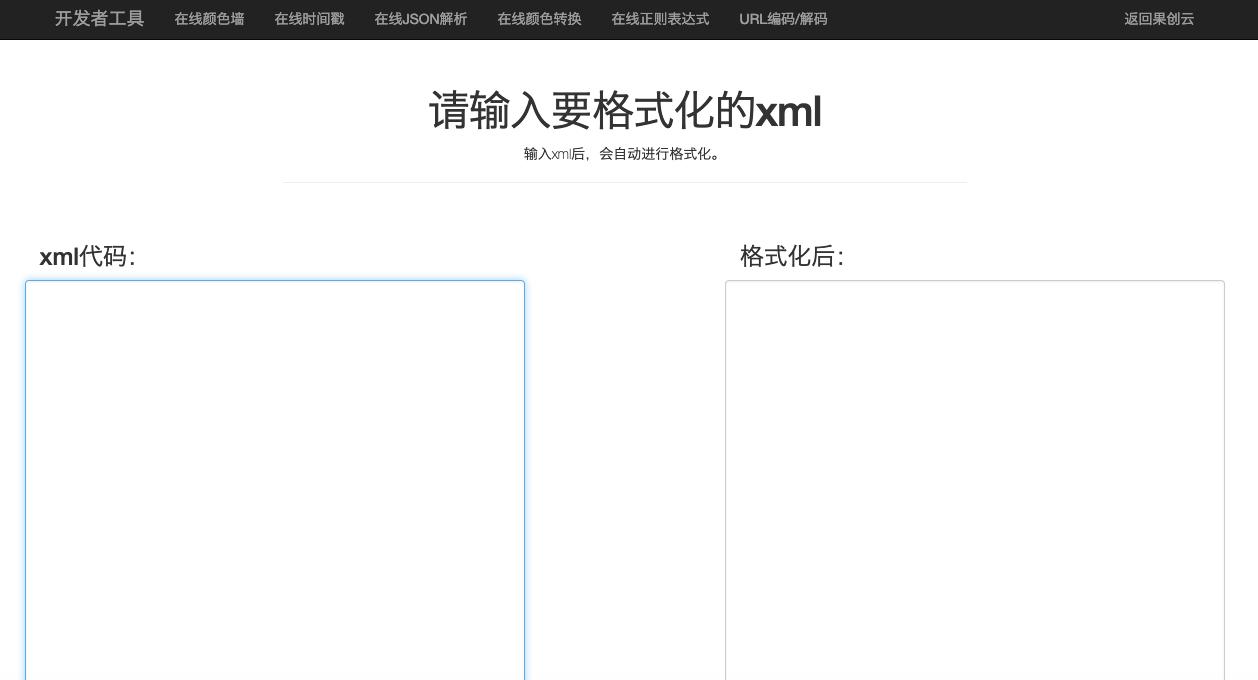This screenshot has height=680, width=1258.
Task: Open the 在线颜色墙 tool
Action: point(209,19)
